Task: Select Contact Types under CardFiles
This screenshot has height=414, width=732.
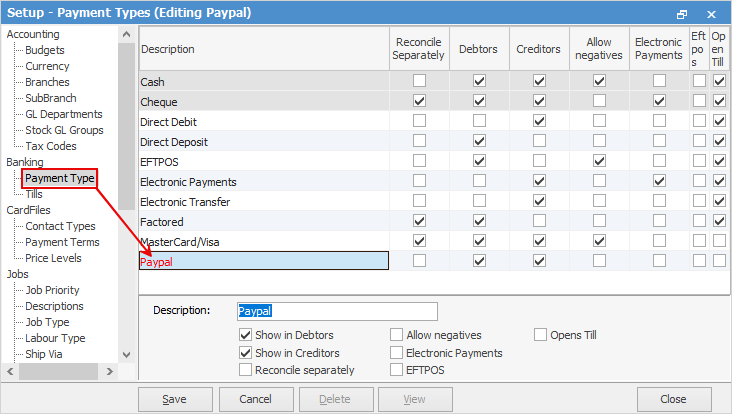Action: (60, 226)
